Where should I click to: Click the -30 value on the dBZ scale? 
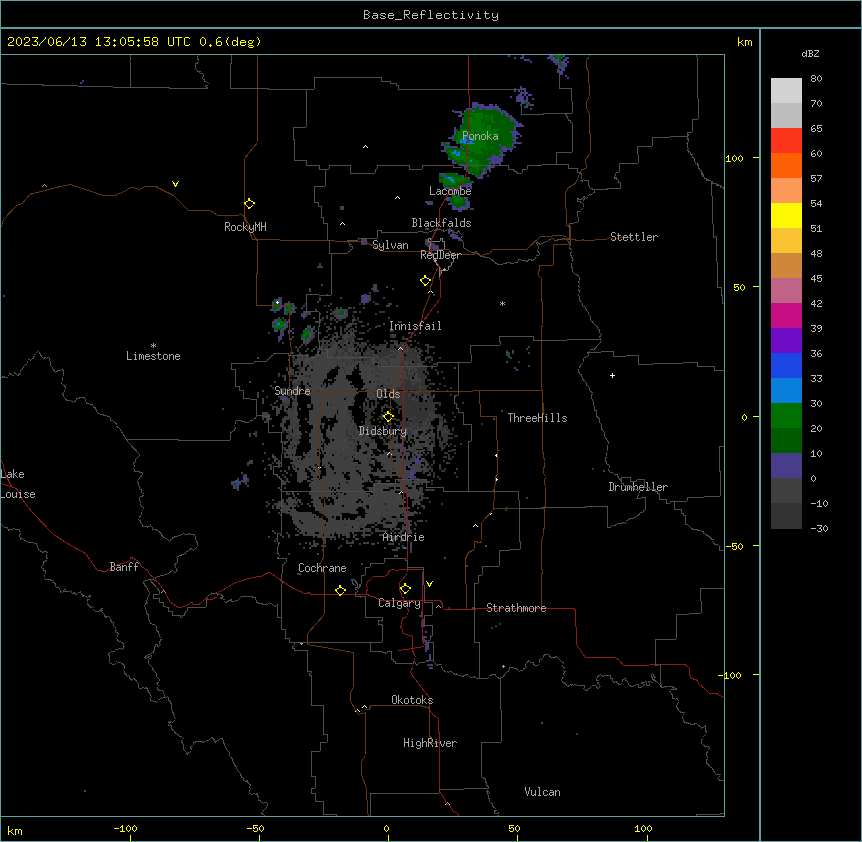819,528
